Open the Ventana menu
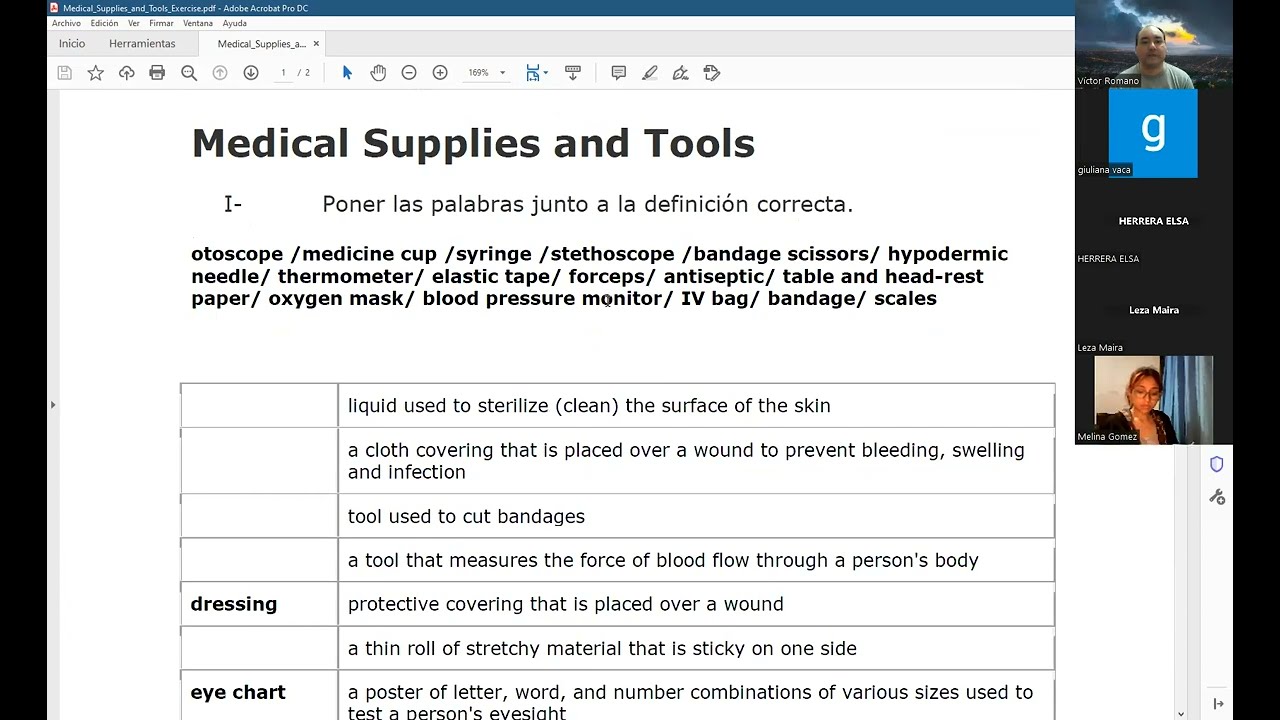 click(x=198, y=23)
